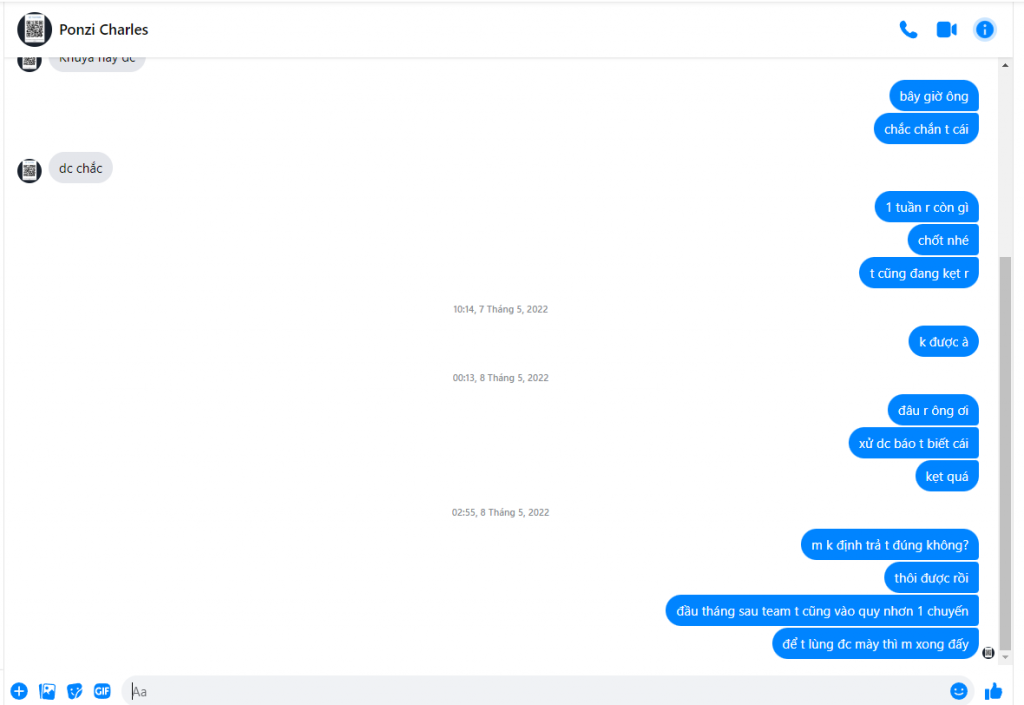The image size is (1024, 705).
Task: Open more actions plus icon
Action: tap(19, 691)
